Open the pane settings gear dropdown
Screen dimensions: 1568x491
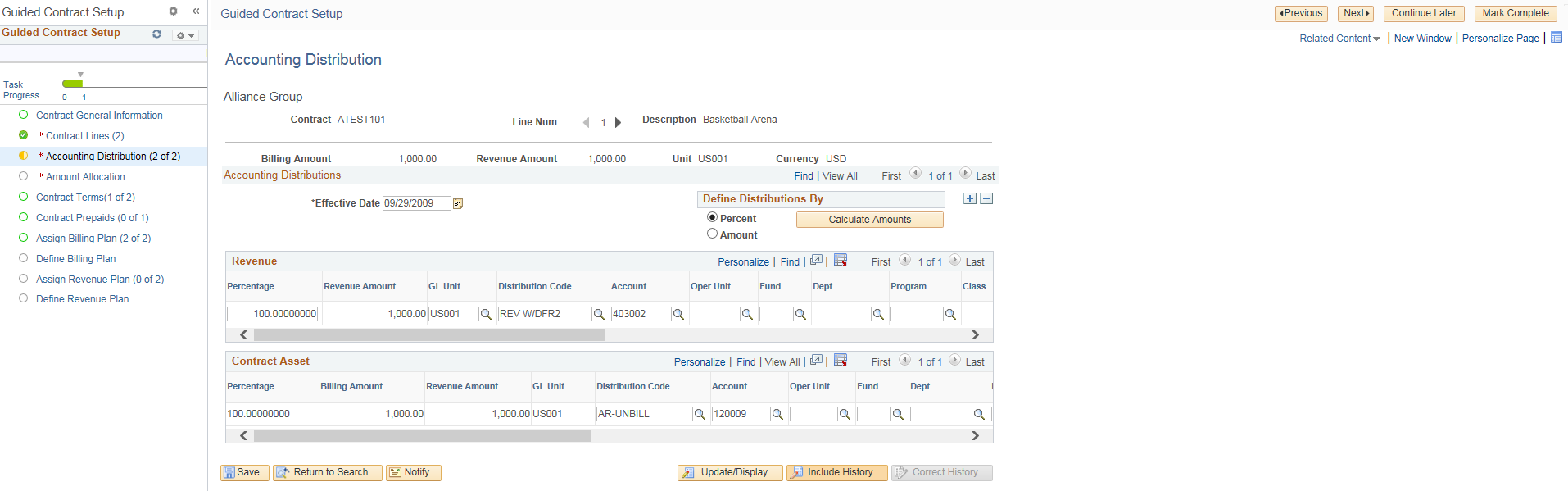pos(185,35)
